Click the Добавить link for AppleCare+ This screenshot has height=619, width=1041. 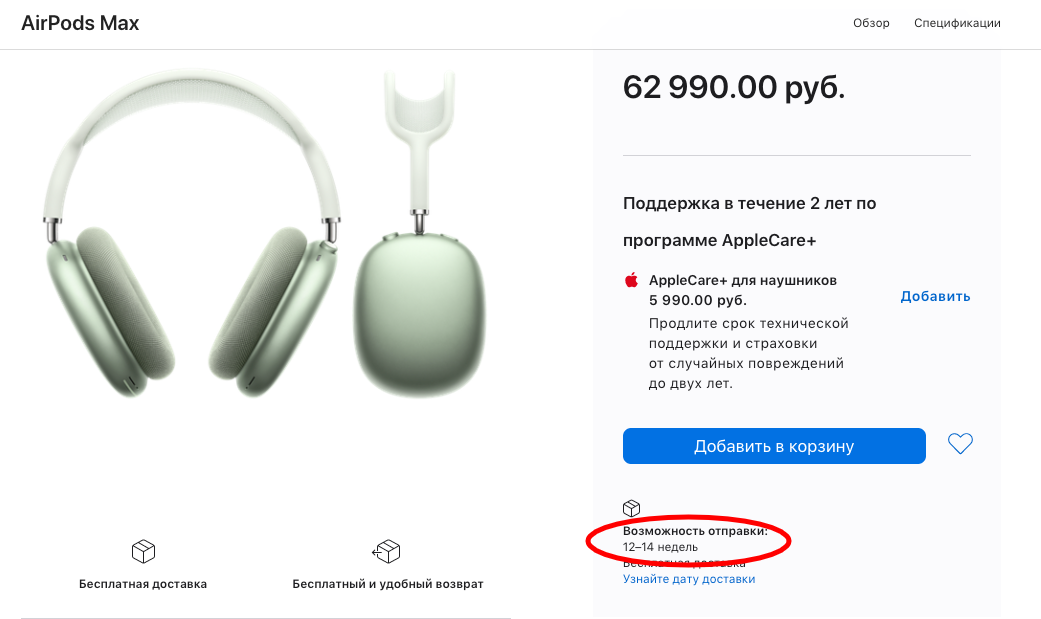click(x=935, y=296)
